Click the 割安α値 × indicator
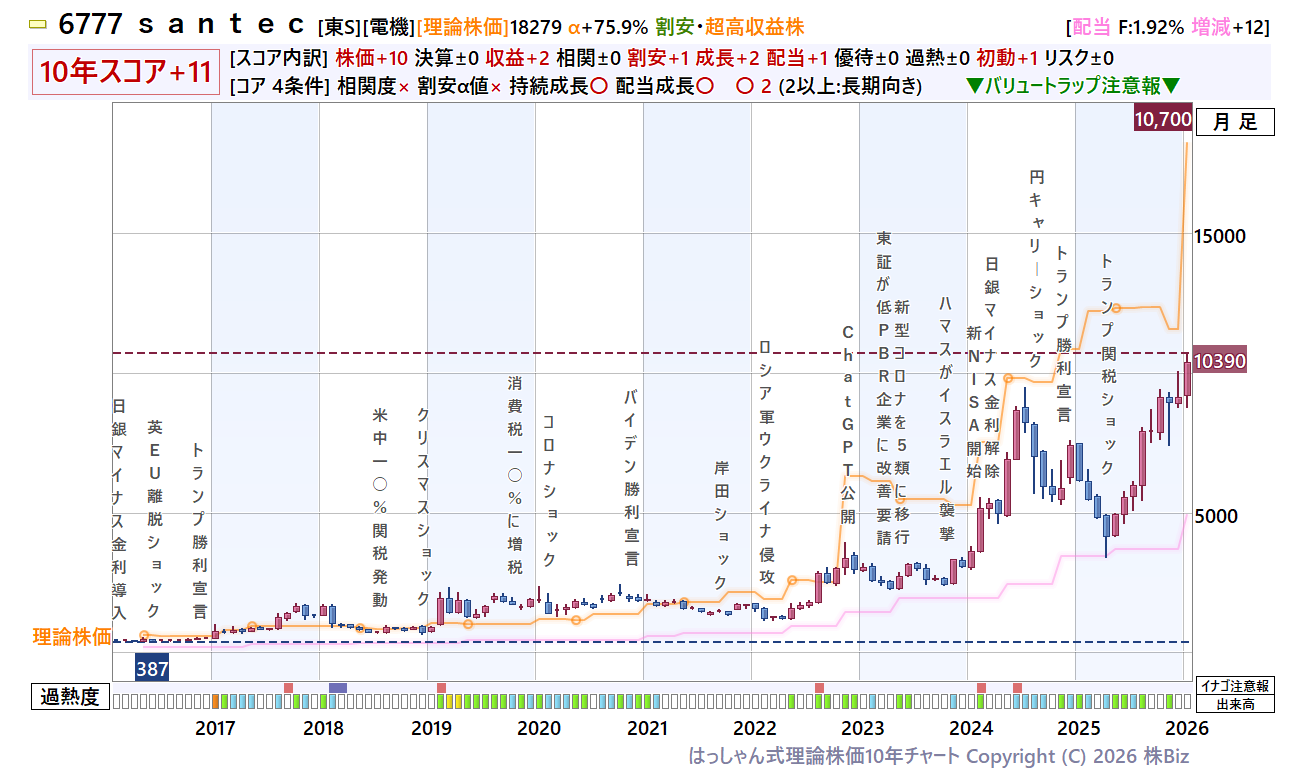This screenshot has height=770, width=1300. tap(495, 86)
